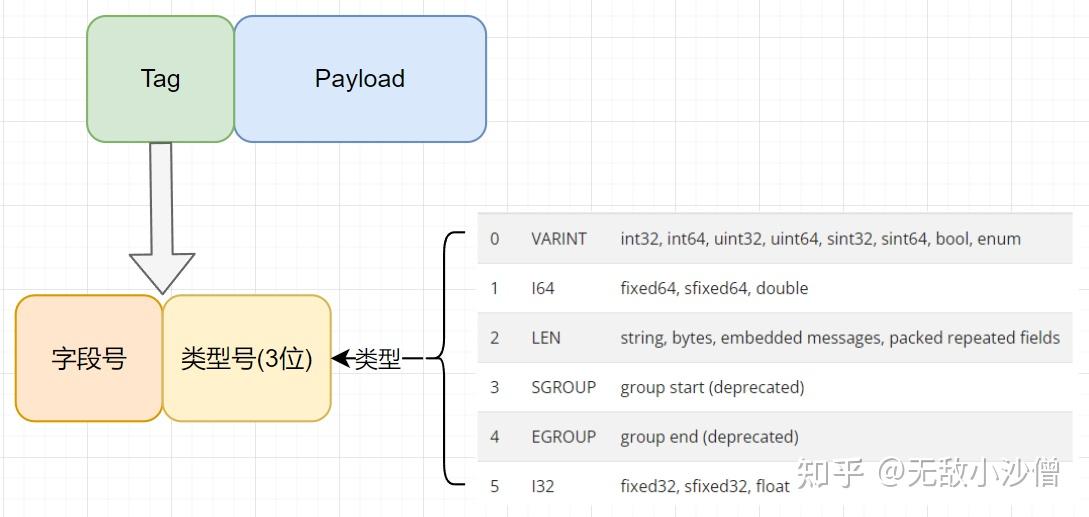This screenshot has width=1089, height=517.
Task: Click the number 2 in LEN row
Action: pos(494,338)
